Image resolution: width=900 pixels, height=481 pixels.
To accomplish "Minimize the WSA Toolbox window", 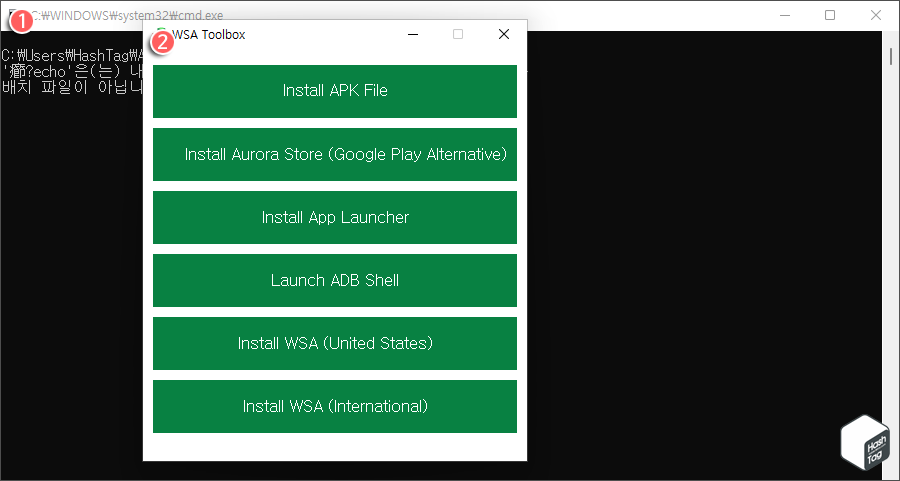I will 413,34.
